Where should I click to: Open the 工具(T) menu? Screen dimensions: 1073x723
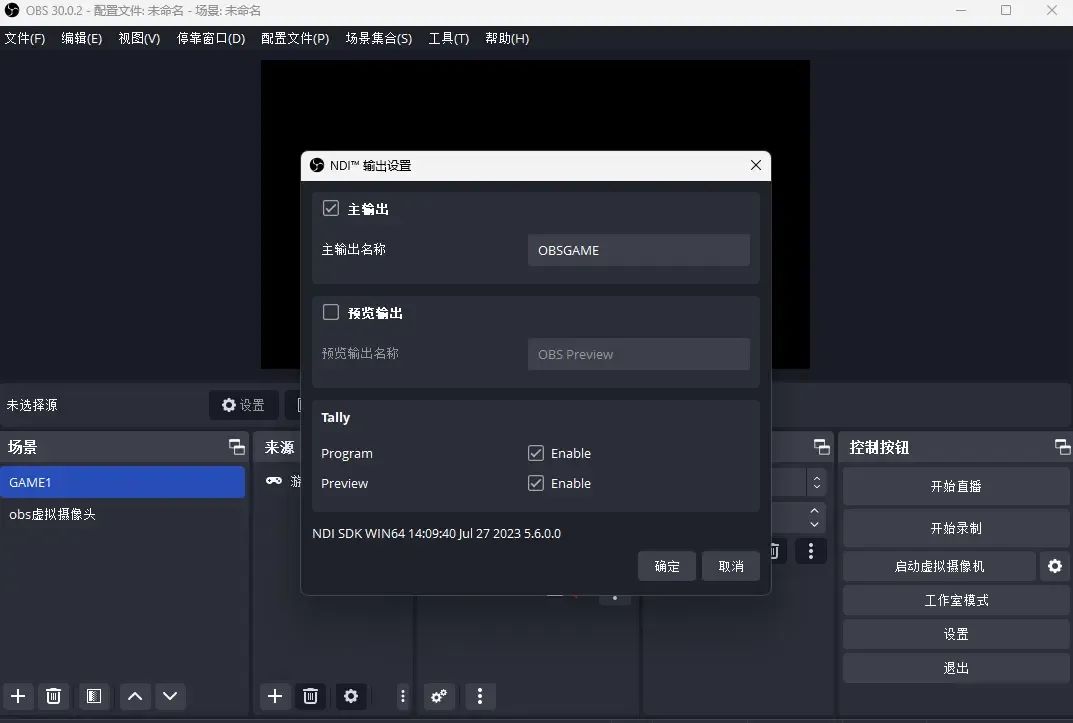pyautogui.click(x=448, y=38)
